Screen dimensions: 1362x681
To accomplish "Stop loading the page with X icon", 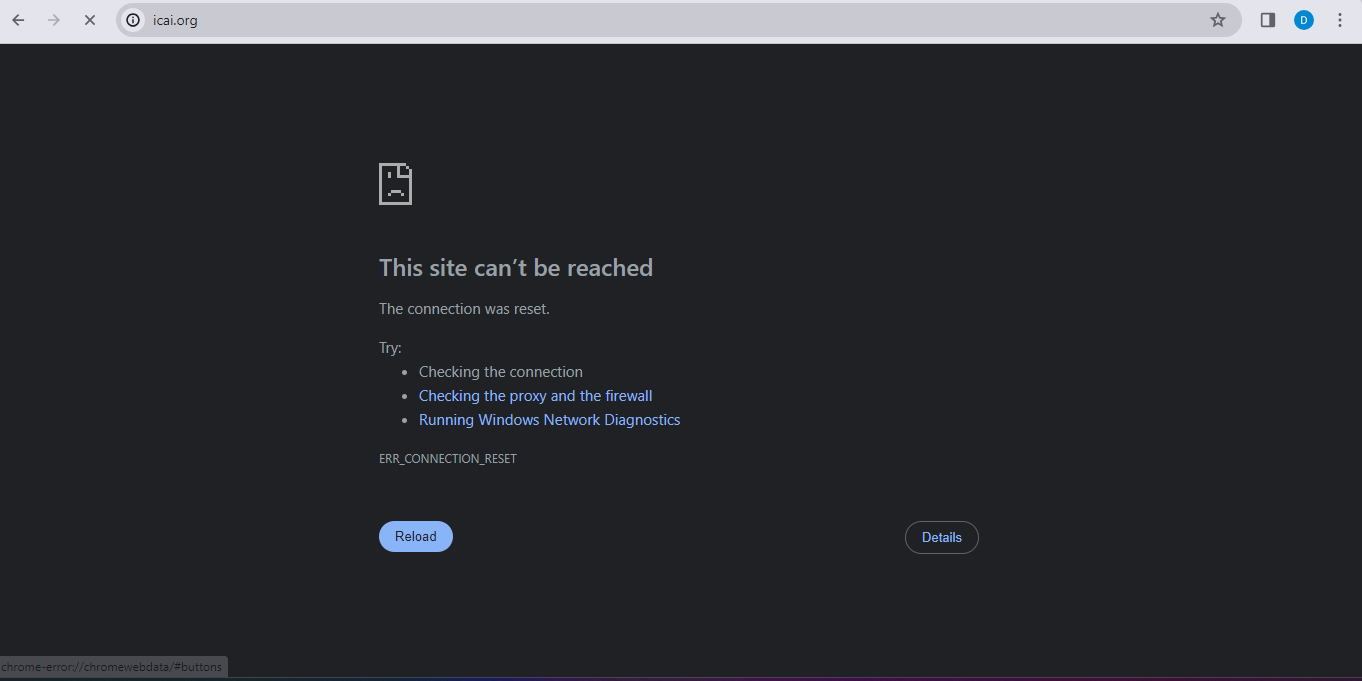I will tap(89, 20).
